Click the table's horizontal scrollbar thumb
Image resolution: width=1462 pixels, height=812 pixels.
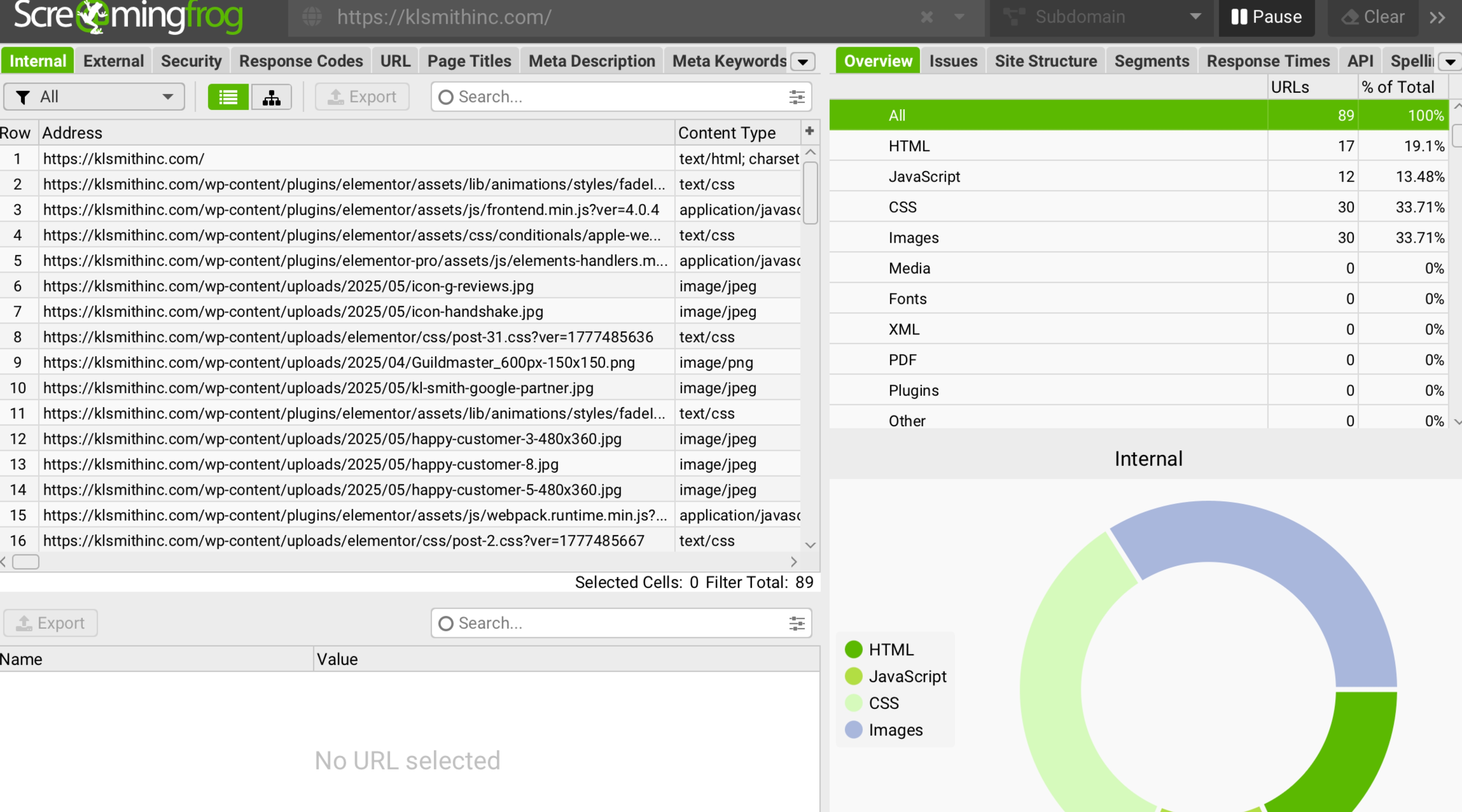26,562
